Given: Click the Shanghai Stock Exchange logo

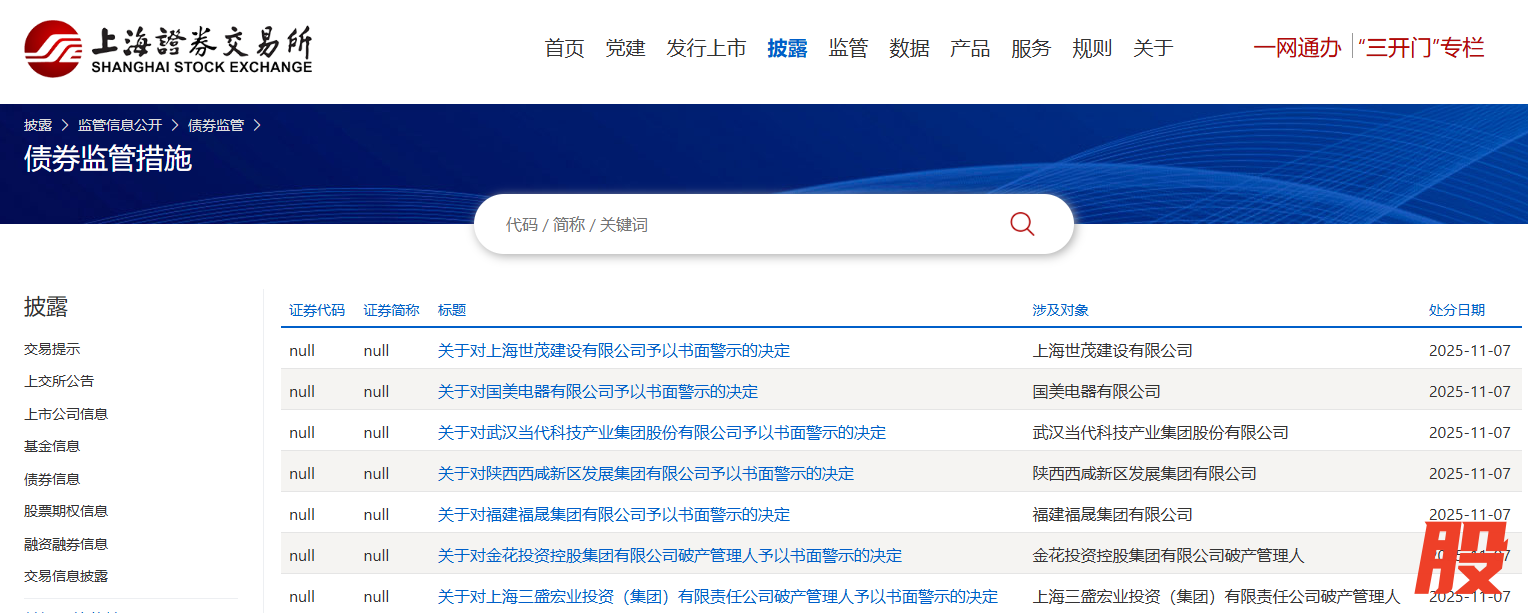Looking at the screenshot, I should pos(168,48).
